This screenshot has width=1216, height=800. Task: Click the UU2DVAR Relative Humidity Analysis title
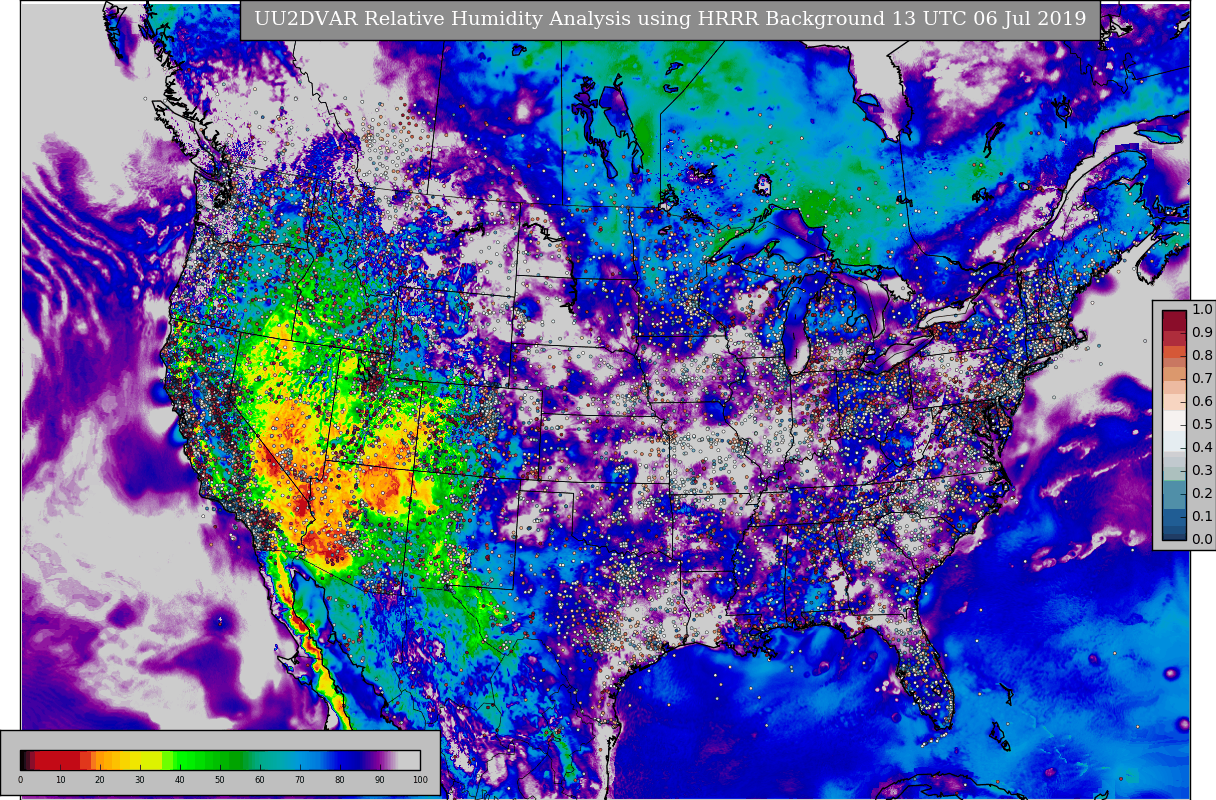tap(670, 19)
